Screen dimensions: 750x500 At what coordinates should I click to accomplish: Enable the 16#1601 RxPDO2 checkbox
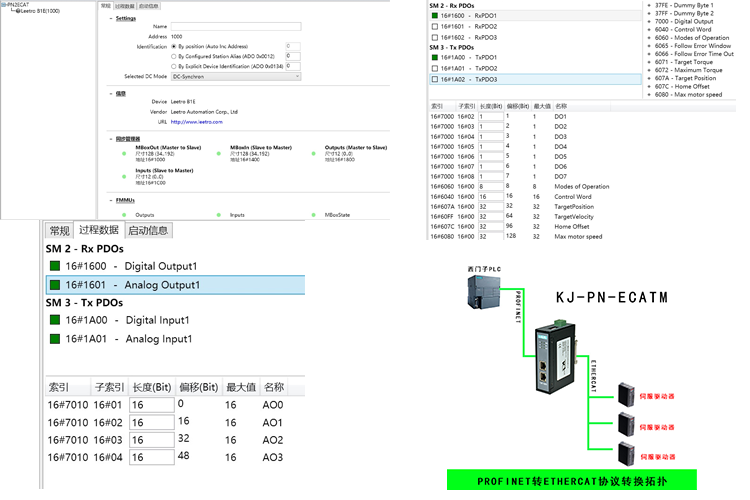(434, 27)
